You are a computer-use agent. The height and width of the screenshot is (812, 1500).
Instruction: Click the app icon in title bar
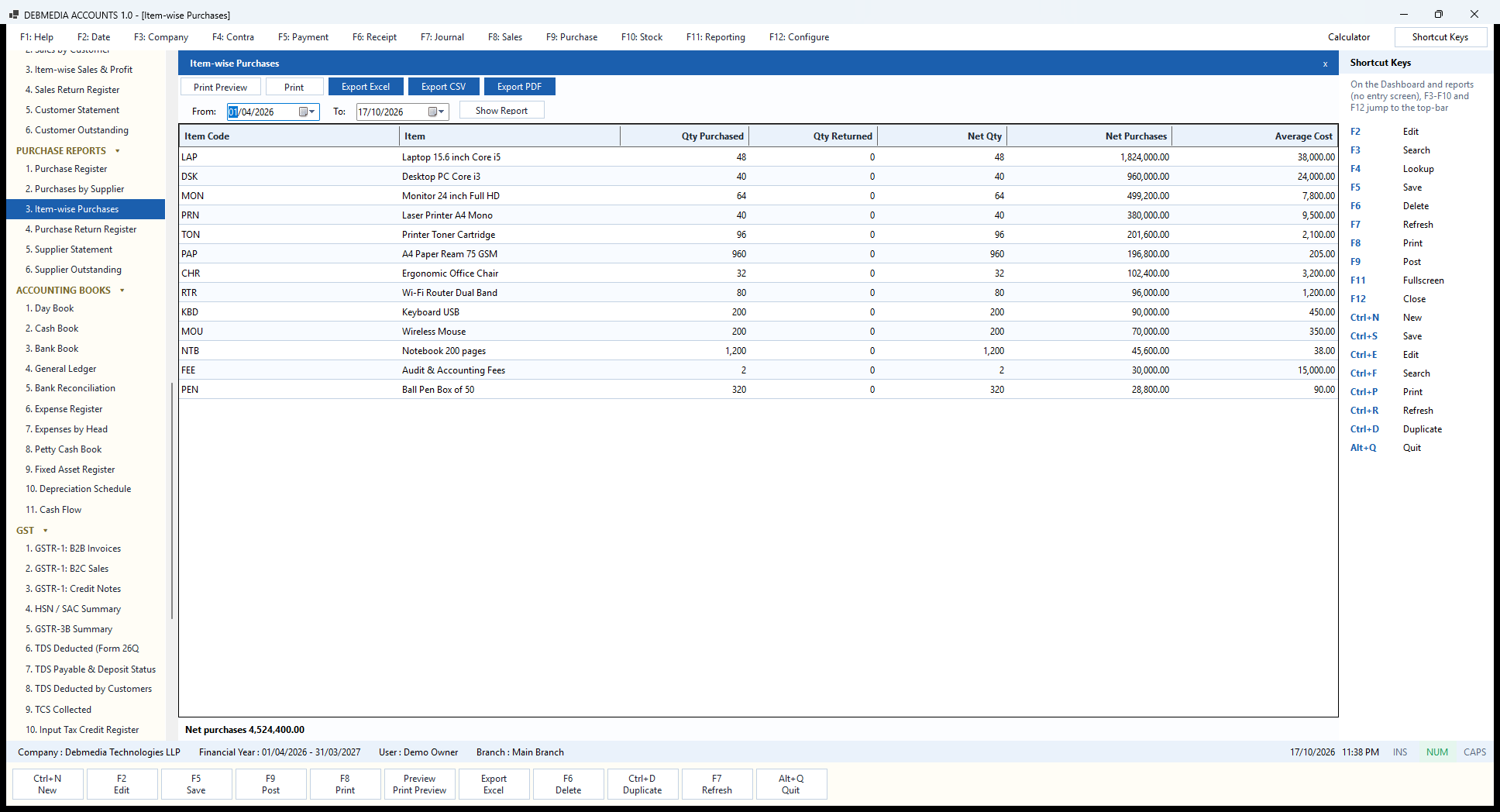pyautogui.click(x=13, y=15)
